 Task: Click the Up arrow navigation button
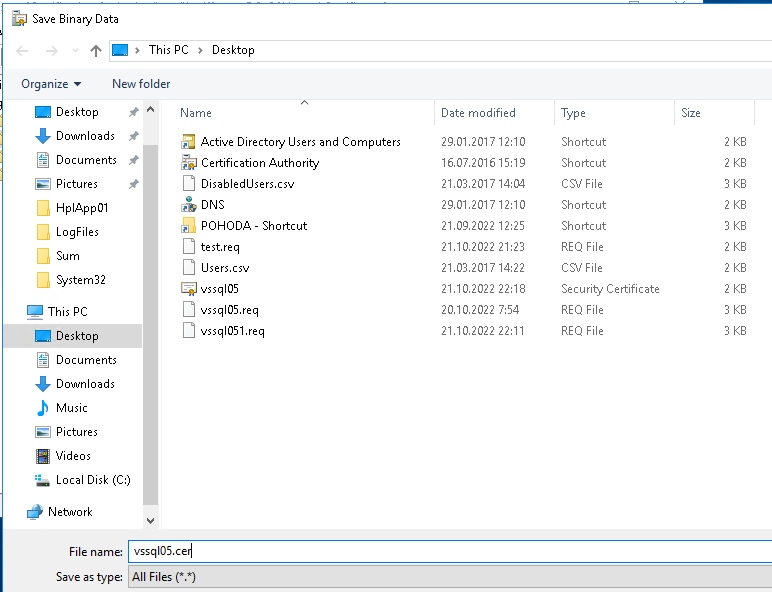coord(96,50)
